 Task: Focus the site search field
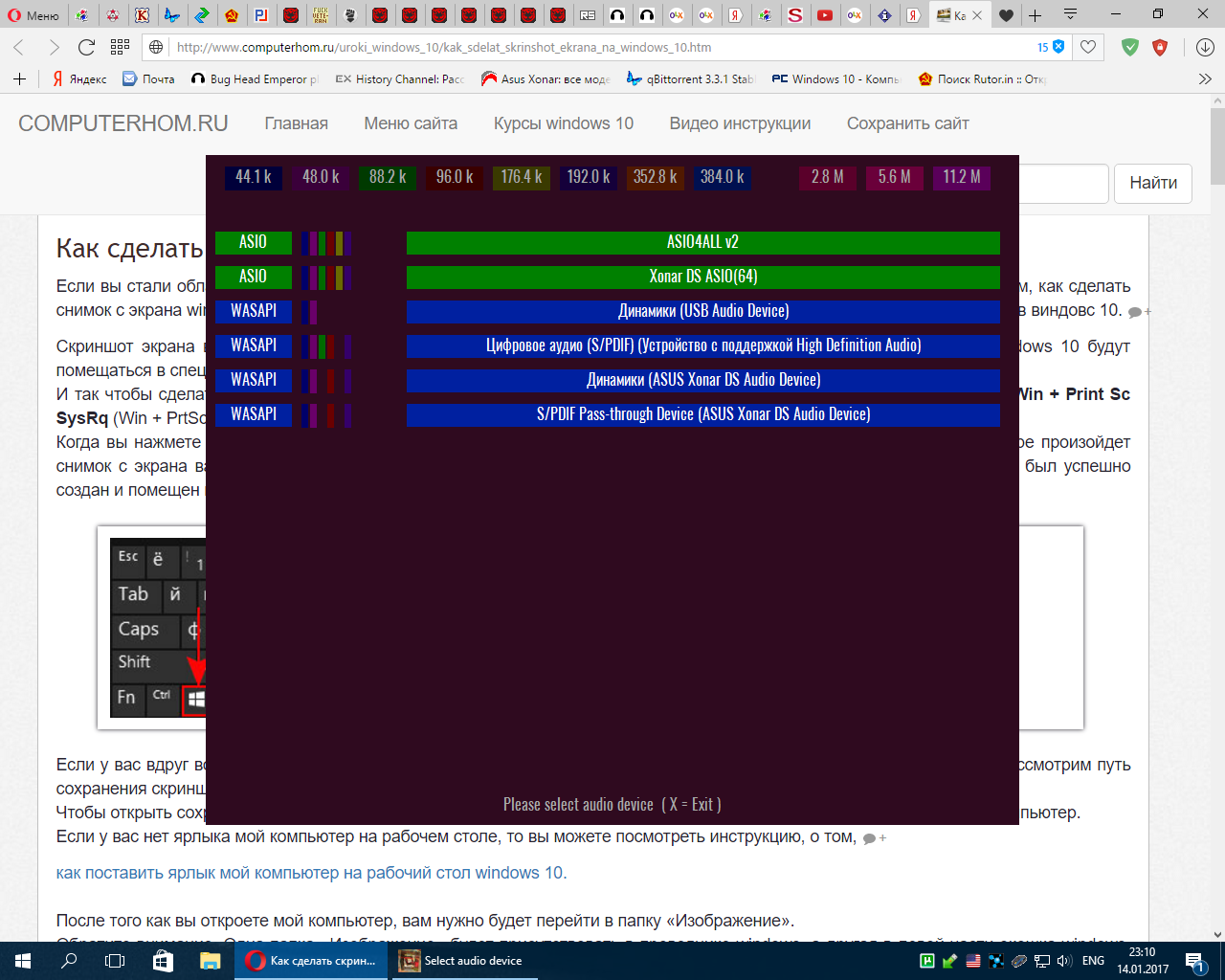coord(1063,183)
